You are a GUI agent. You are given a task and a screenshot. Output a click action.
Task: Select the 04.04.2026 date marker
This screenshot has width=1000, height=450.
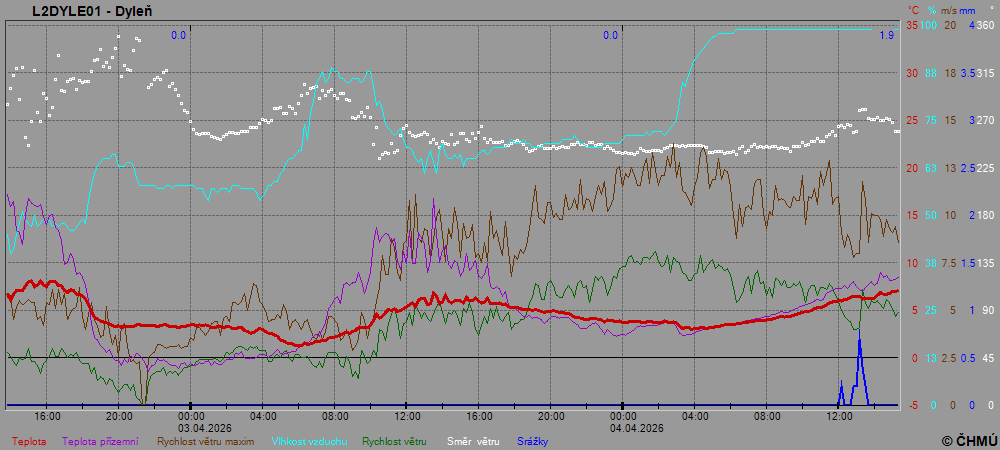pos(623,427)
